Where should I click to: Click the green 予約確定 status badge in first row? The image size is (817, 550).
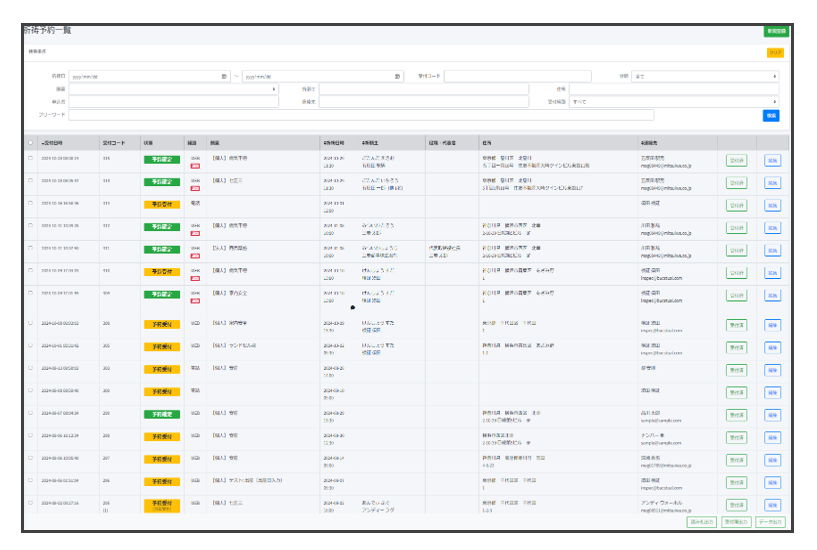160,159
